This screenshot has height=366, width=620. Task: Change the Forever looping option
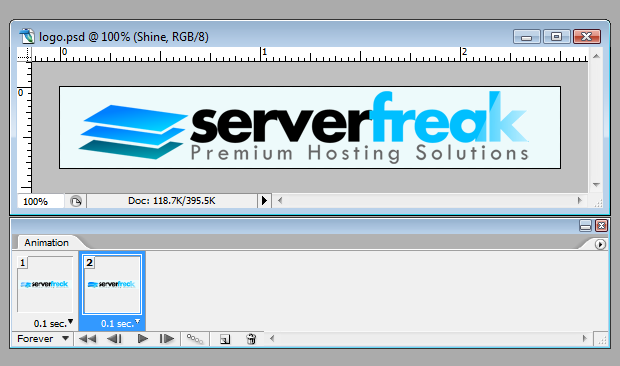(x=43, y=339)
